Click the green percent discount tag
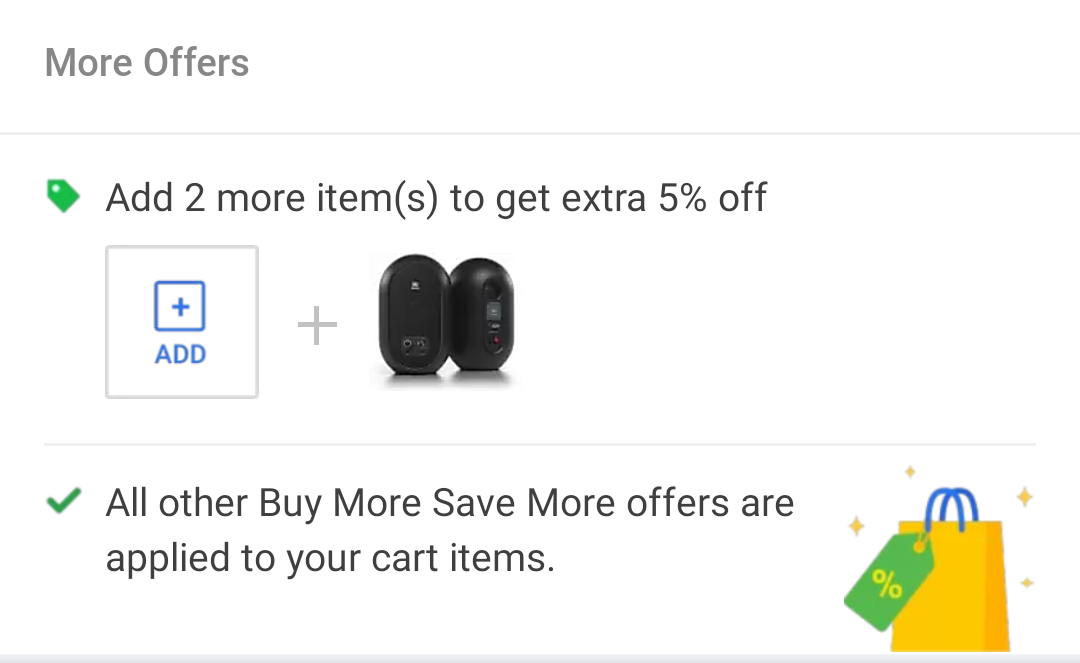Viewport: 1080px width, 663px height. coord(889,582)
